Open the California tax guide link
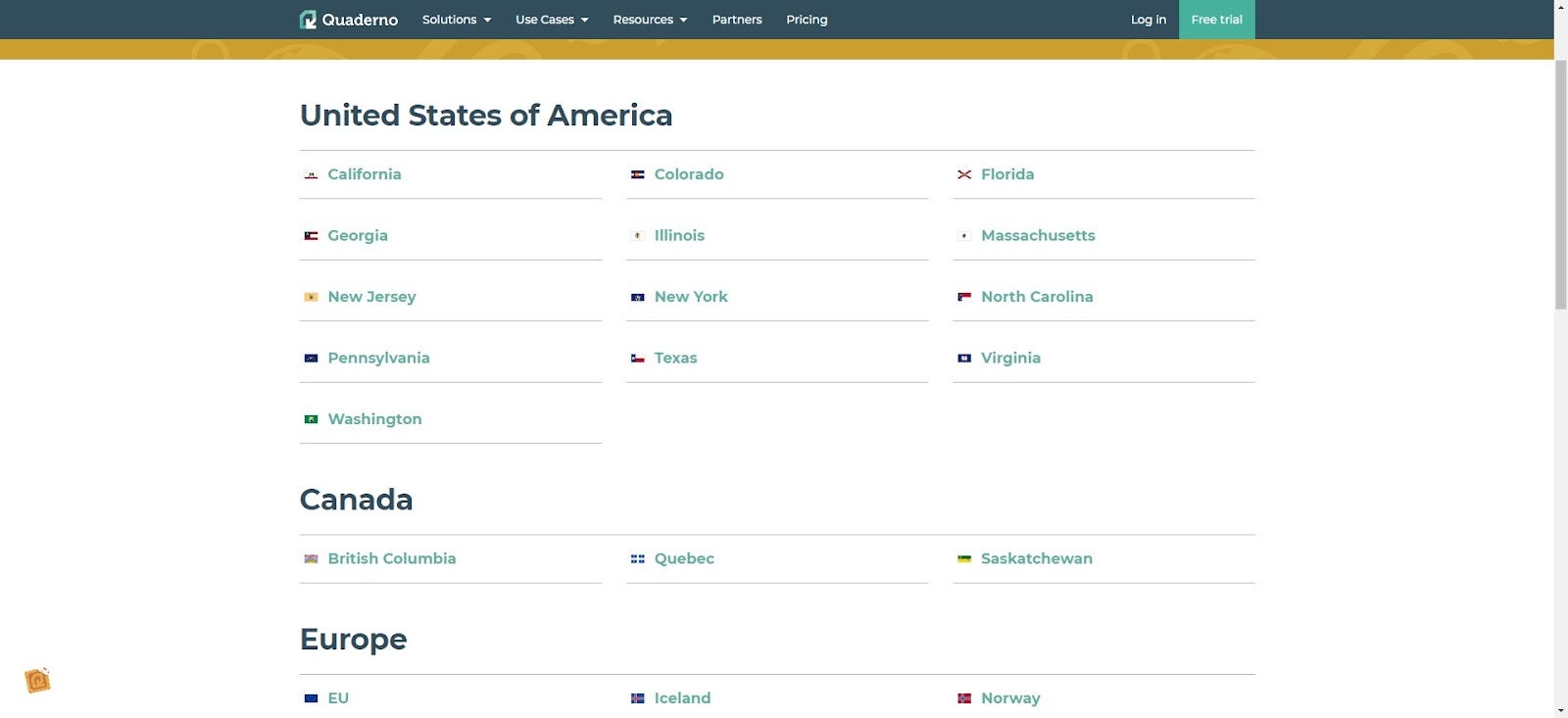Image resolution: width=1568 pixels, height=718 pixels. coord(365,174)
